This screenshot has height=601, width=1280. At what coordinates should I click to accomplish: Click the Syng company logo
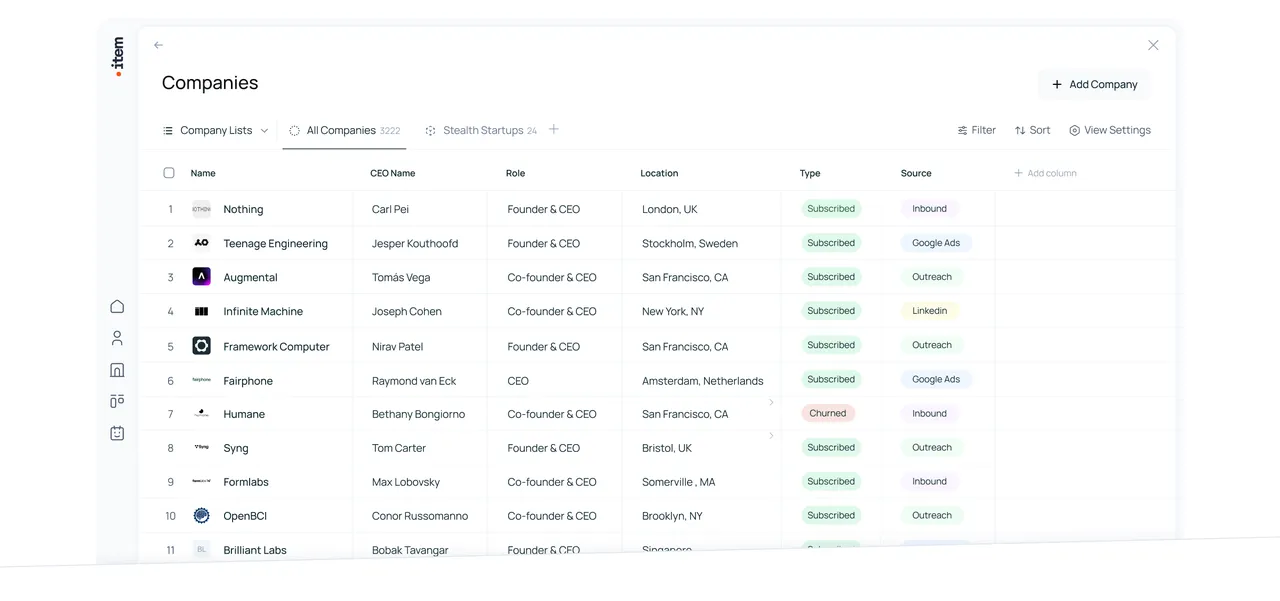click(x=201, y=448)
